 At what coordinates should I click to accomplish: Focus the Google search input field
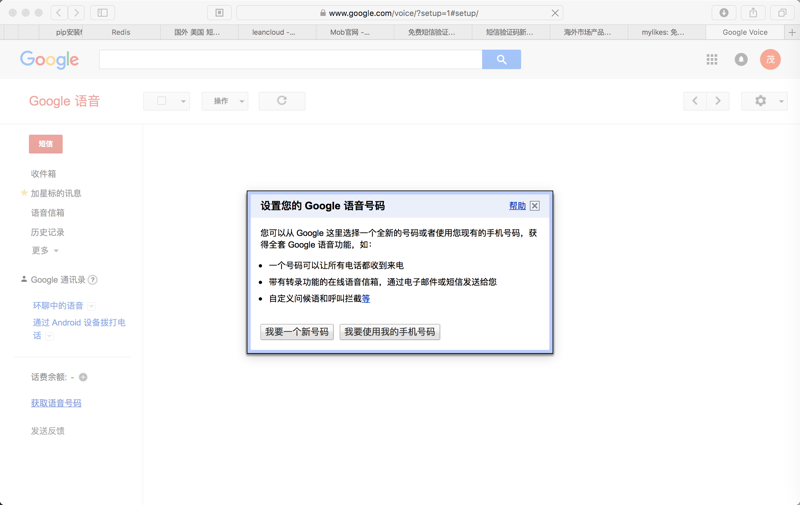click(x=291, y=59)
